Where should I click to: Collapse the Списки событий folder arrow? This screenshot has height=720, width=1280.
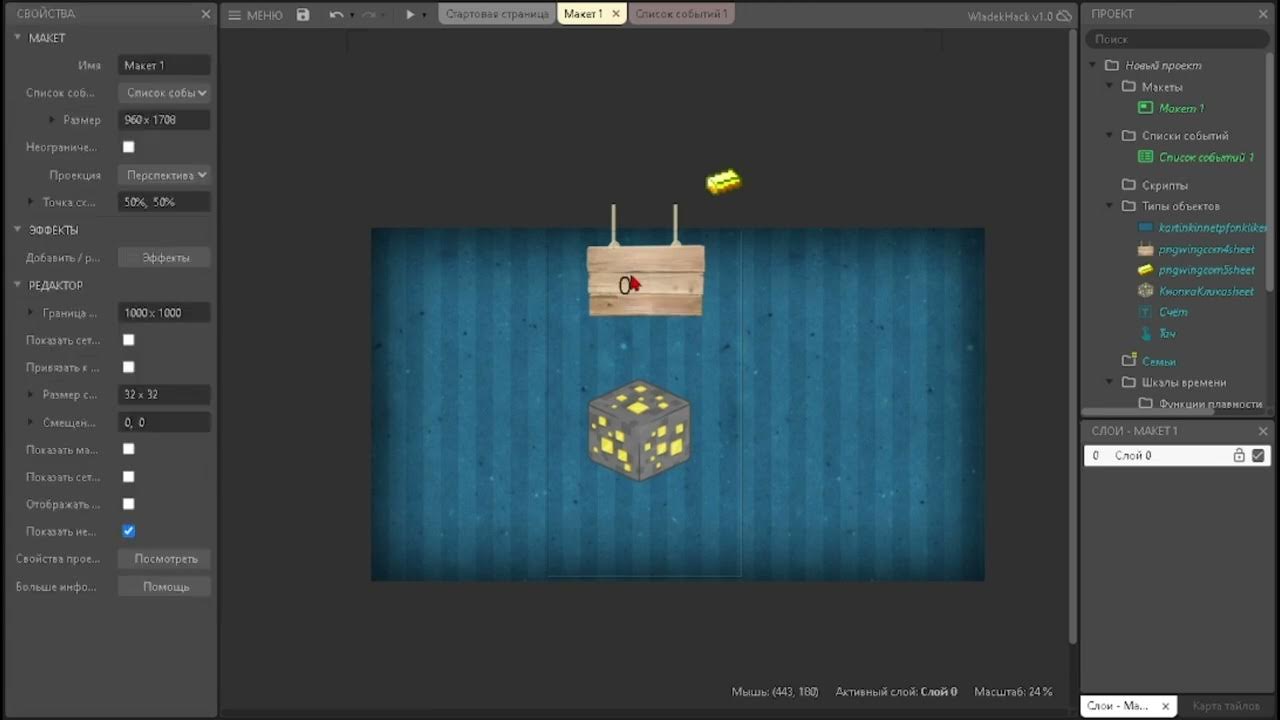[1109, 135]
